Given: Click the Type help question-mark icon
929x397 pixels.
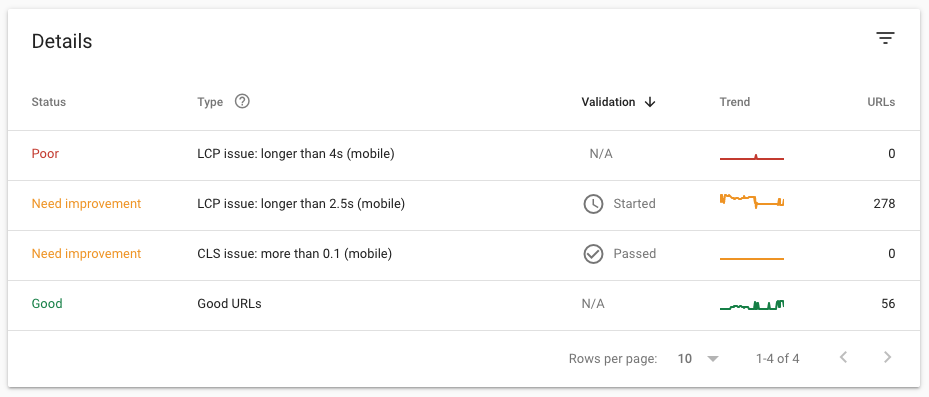Looking at the screenshot, I should tap(242, 101).
